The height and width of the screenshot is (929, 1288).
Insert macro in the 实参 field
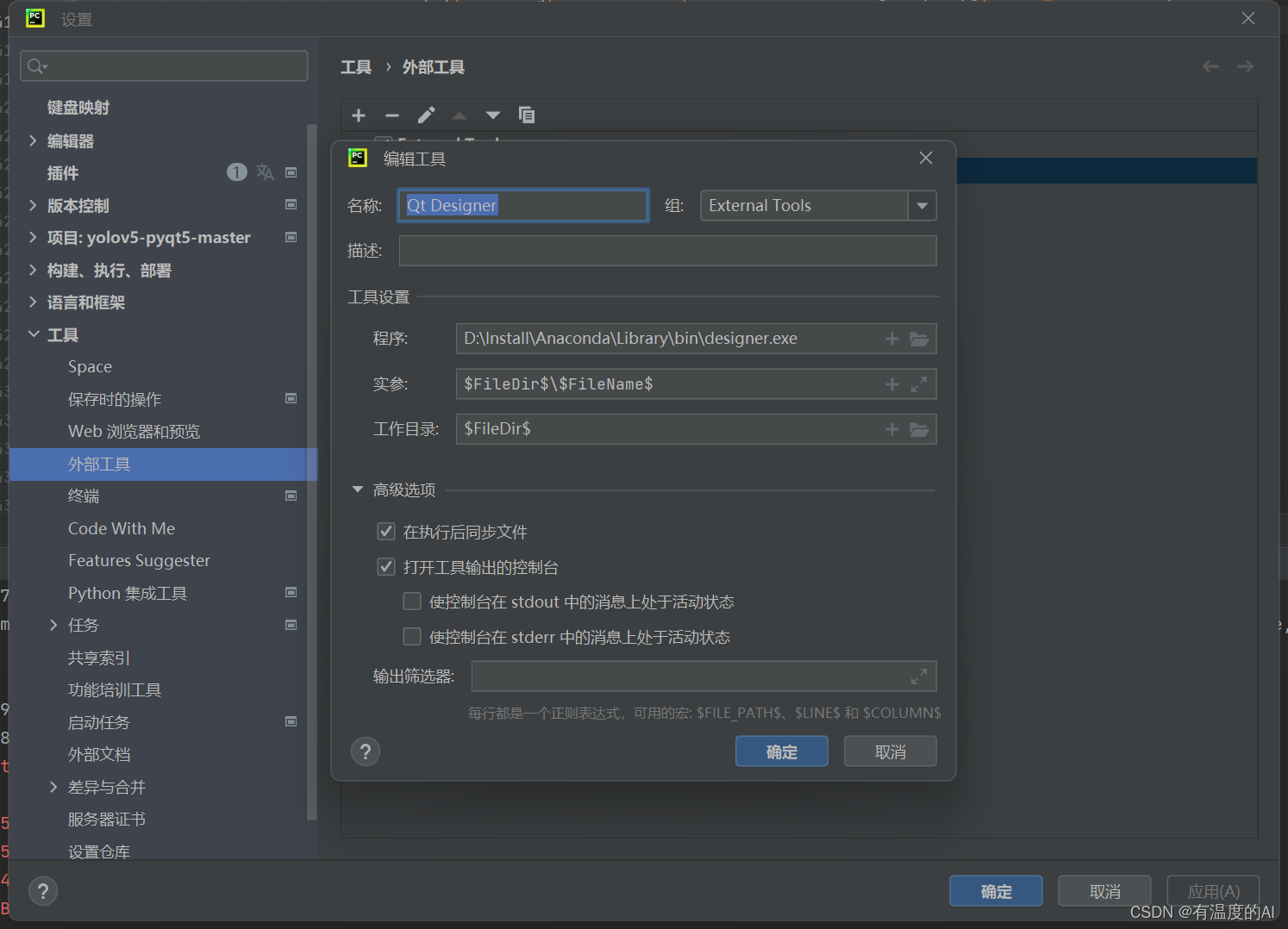click(892, 384)
